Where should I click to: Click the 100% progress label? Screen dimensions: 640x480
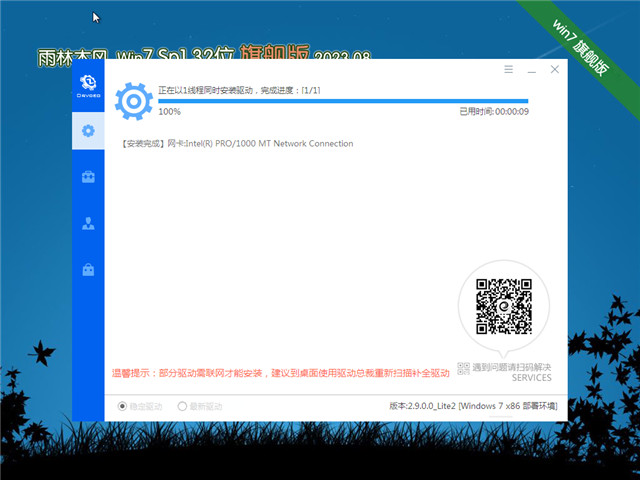point(169,111)
